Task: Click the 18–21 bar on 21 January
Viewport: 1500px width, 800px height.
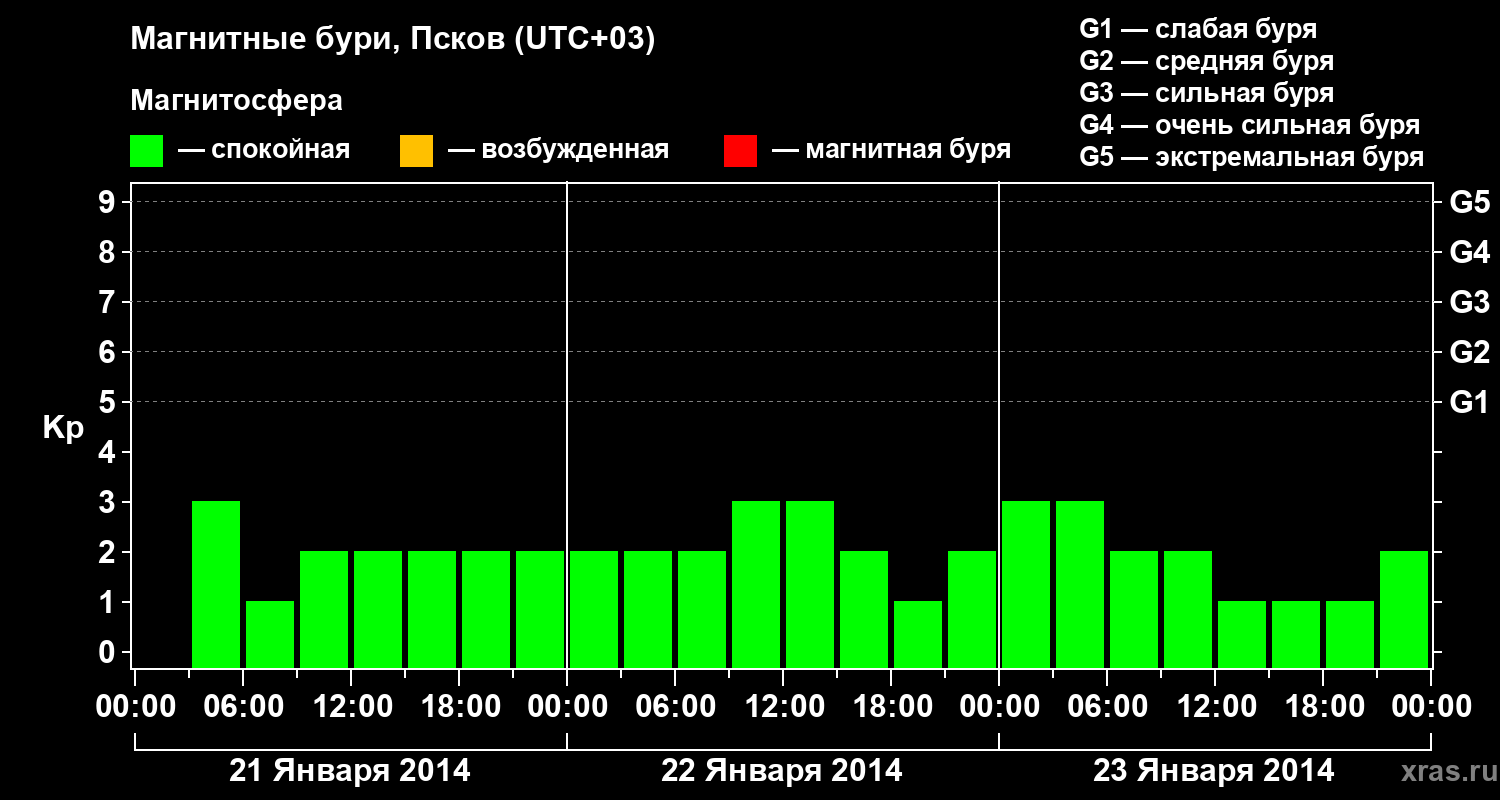Action: click(486, 609)
